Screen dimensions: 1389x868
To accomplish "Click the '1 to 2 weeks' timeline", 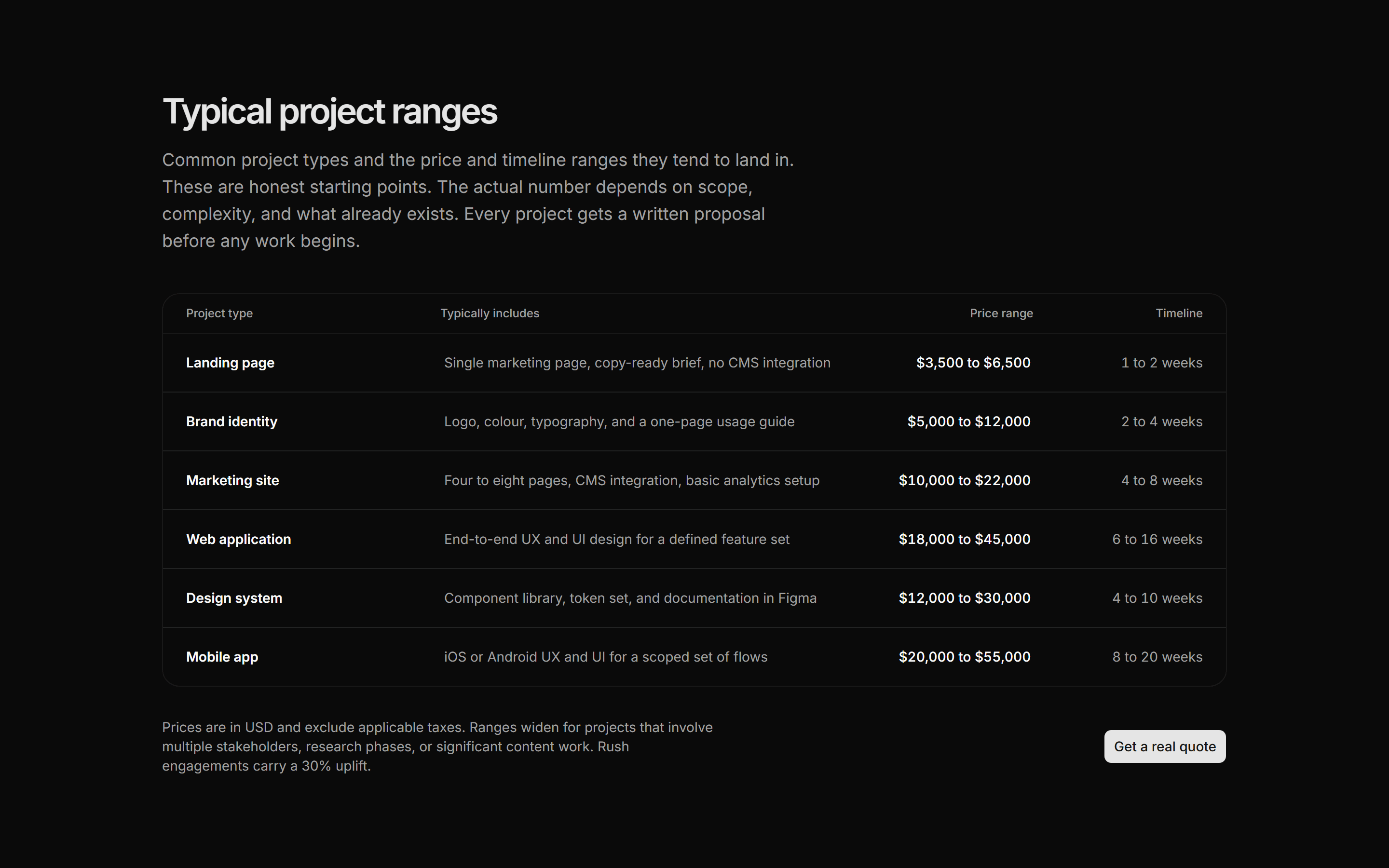I will (1162, 363).
